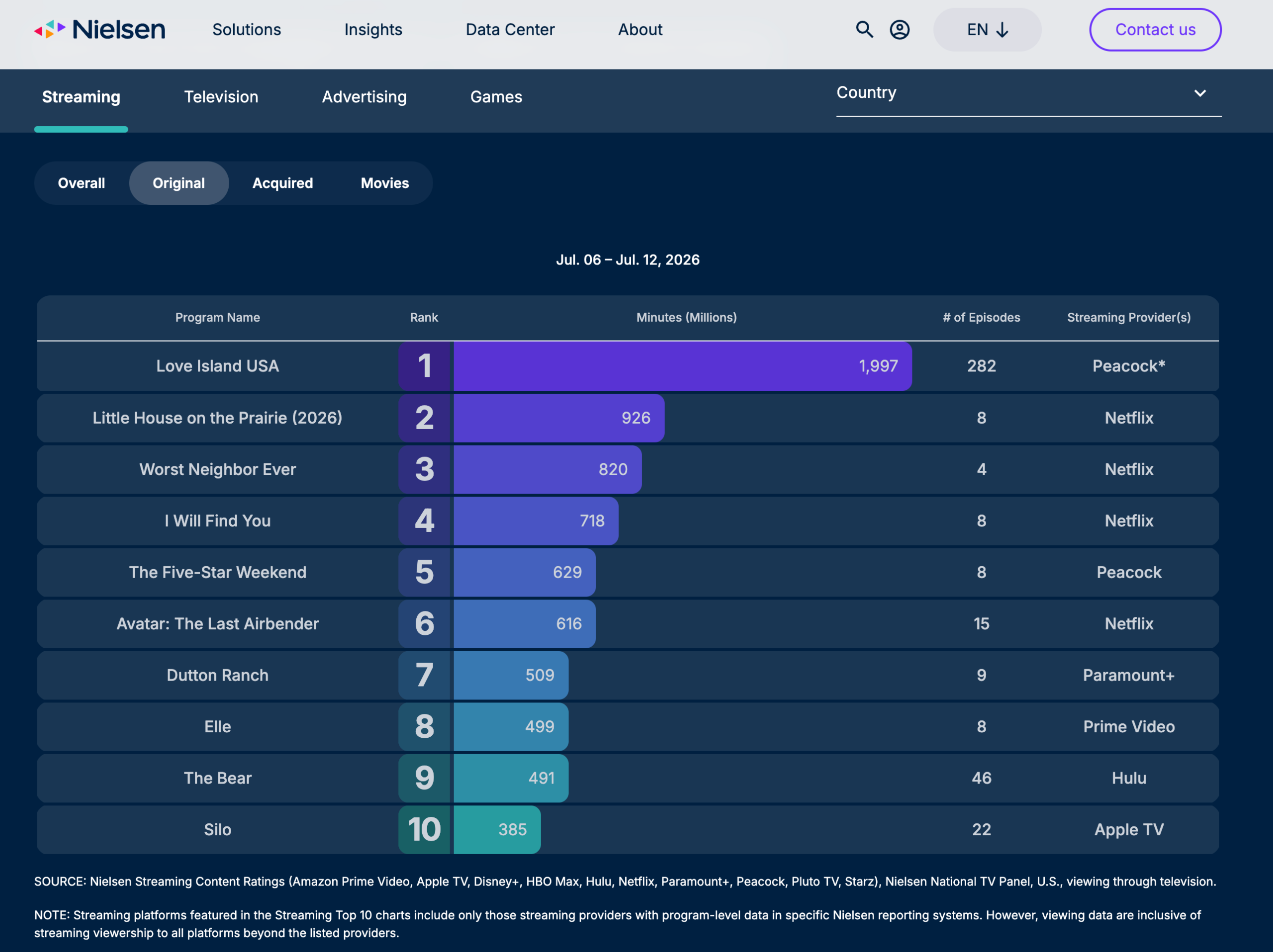Viewport: 1273px width, 952px height.
Task: Click 'I Will Find You' program name
Action: click(x=217, y=520)
